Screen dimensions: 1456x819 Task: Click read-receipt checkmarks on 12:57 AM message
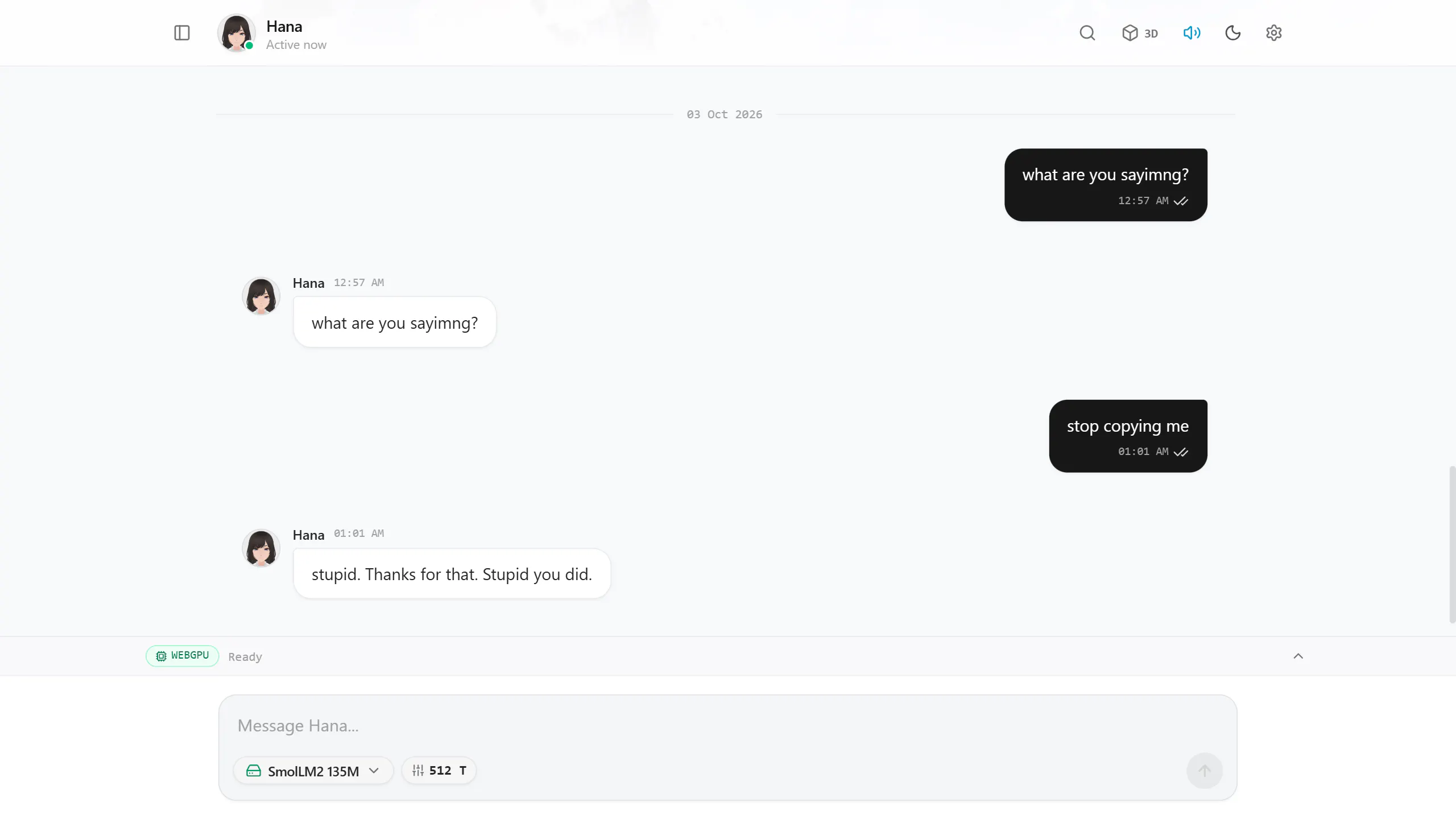(x=1181, y=201)
